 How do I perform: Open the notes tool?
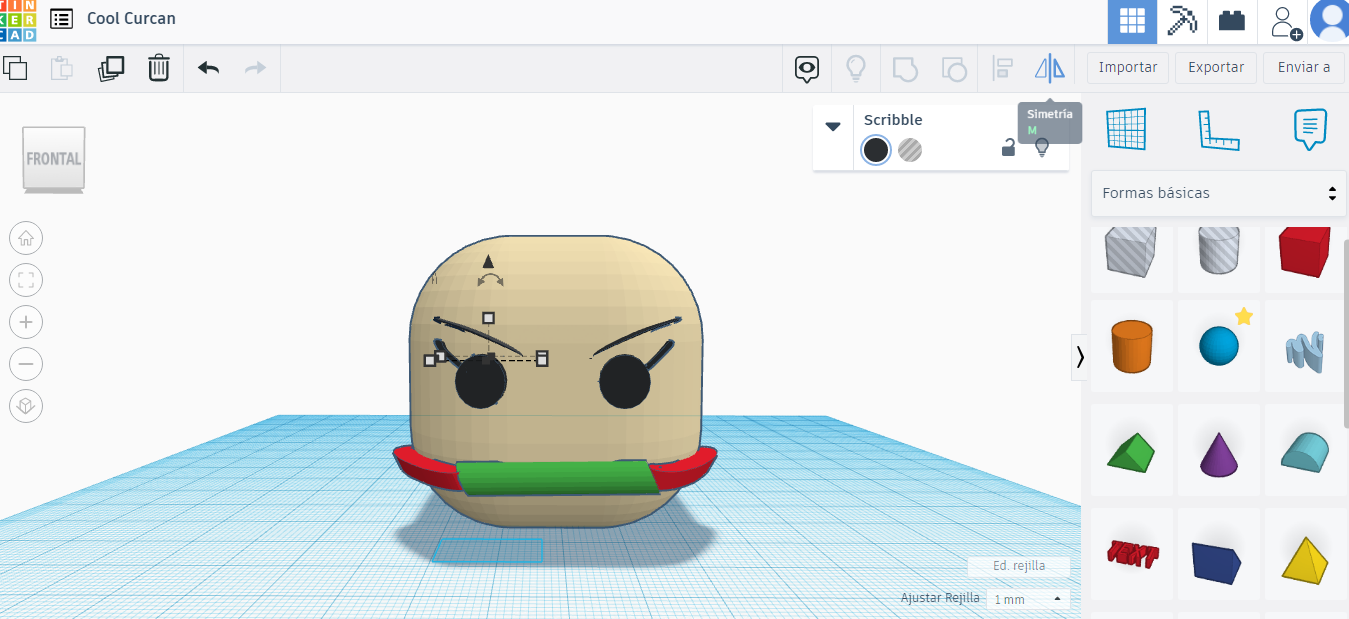(1309, 129)
